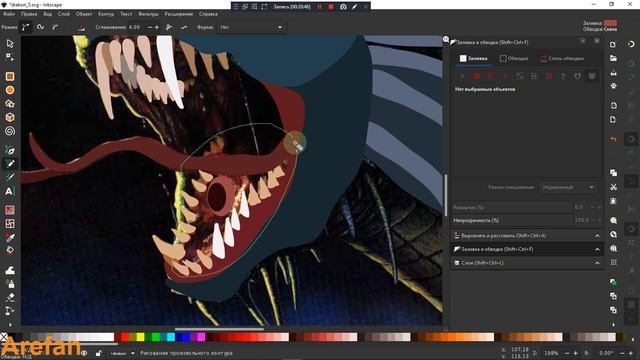Select the Tweak tool
Screen dimensions: 640x360
pyautogui.click(x=10, y=270)
